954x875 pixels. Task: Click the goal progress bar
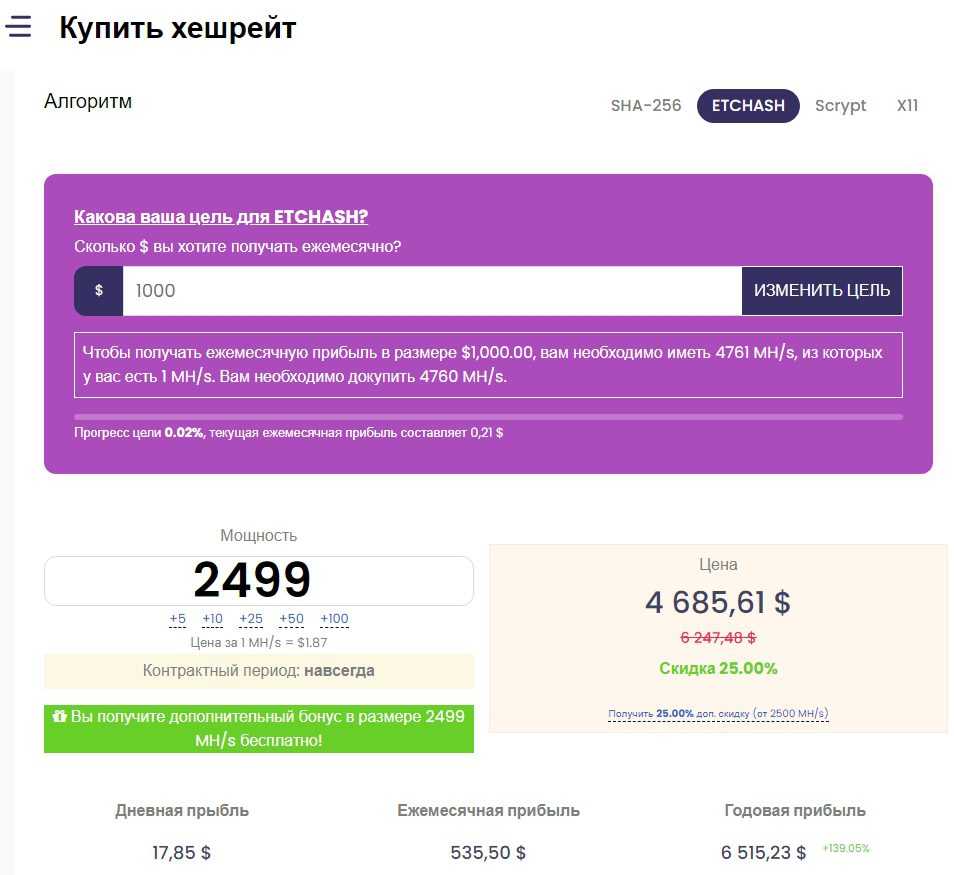click(x=488, y=417)
